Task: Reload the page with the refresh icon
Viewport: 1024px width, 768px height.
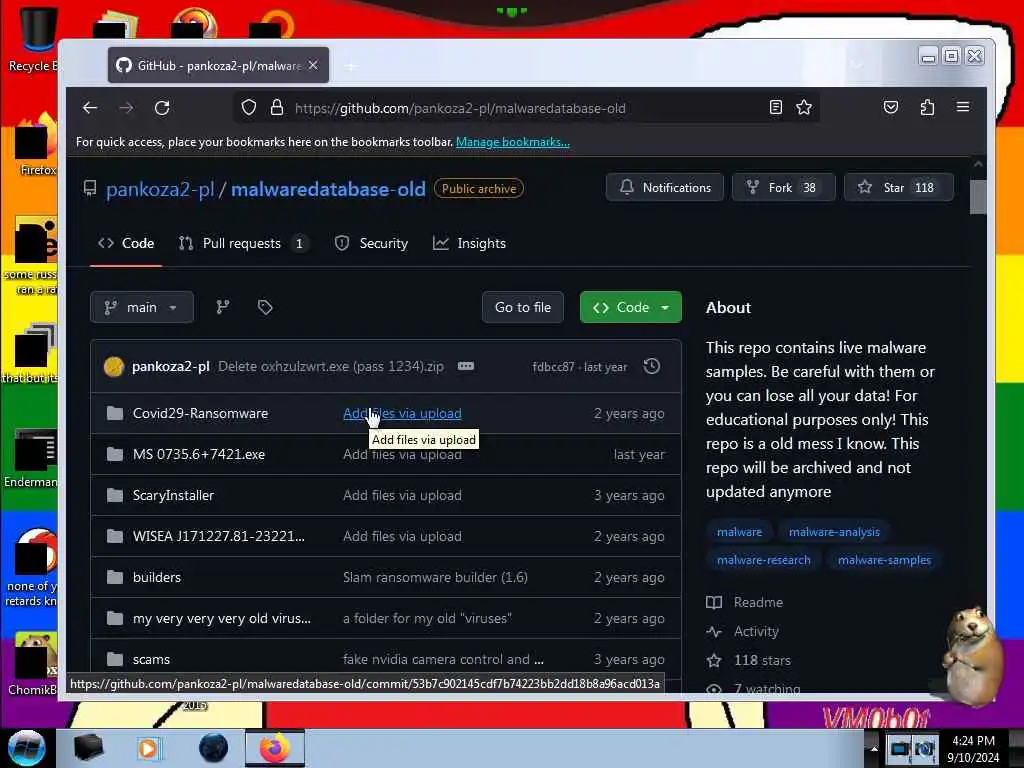Action: click(x=162, y=108)
